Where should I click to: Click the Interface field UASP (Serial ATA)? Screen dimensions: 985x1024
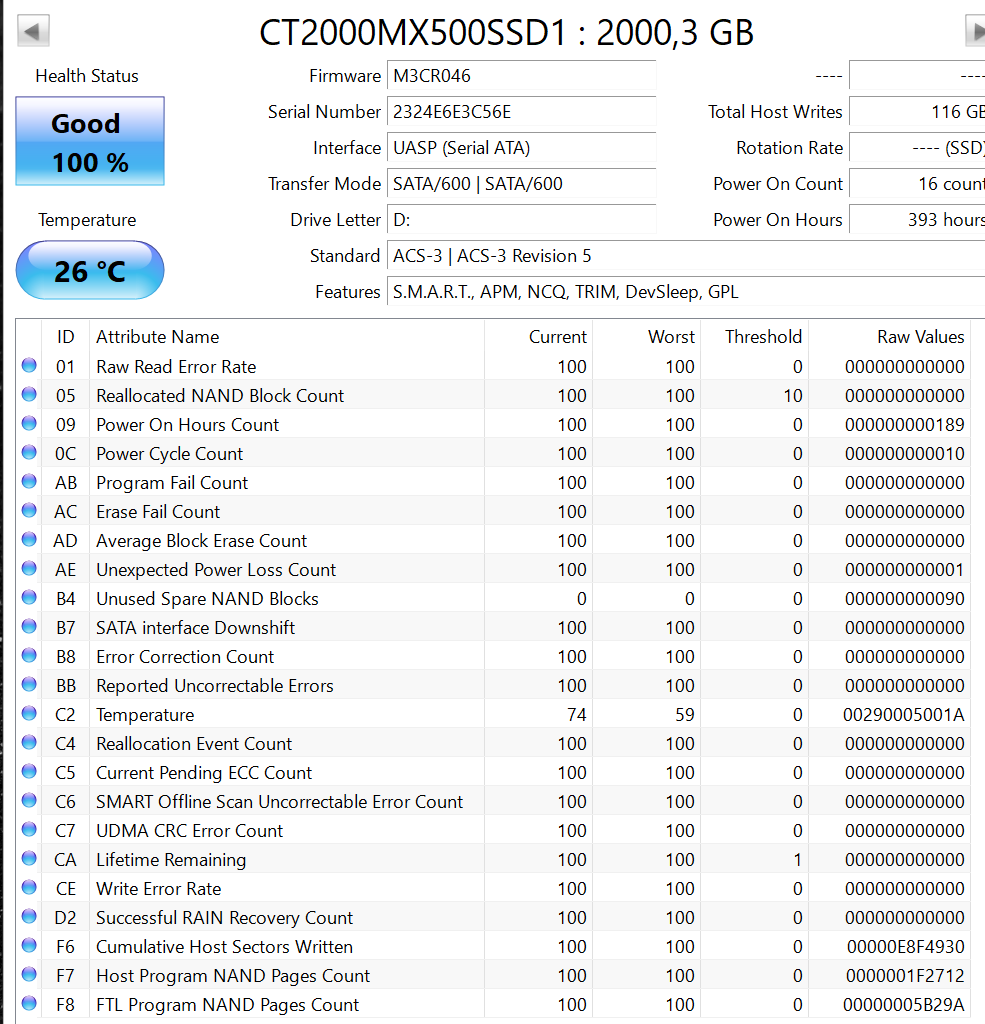[522, 148]
